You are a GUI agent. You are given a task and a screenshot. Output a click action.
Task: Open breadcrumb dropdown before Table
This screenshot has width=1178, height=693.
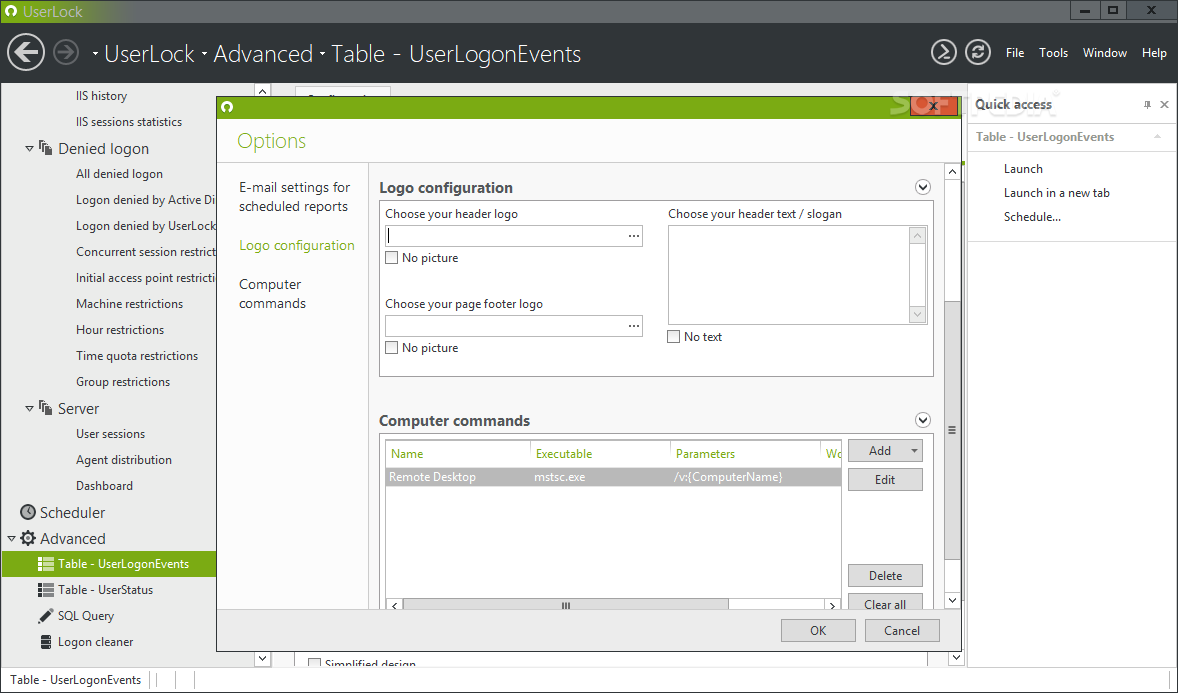pos(322,54)
